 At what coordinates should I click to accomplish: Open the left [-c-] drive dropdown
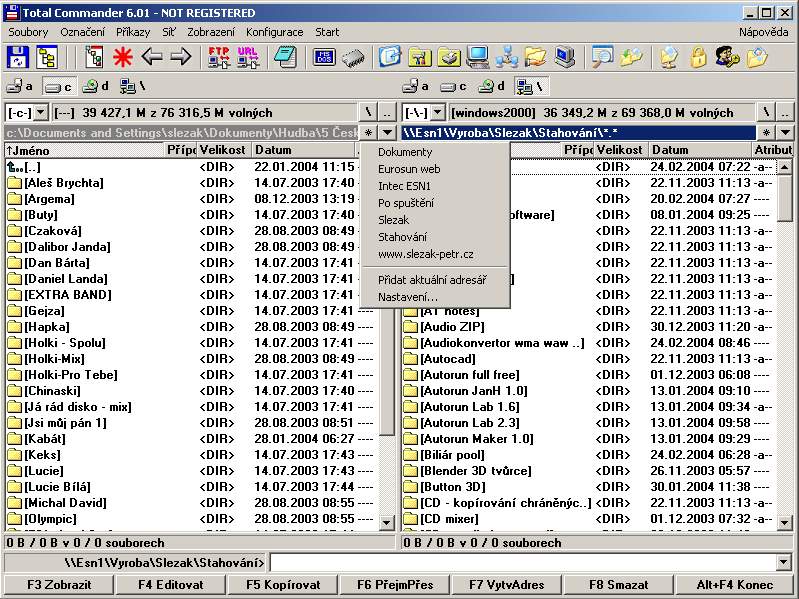tap(41, 112)
